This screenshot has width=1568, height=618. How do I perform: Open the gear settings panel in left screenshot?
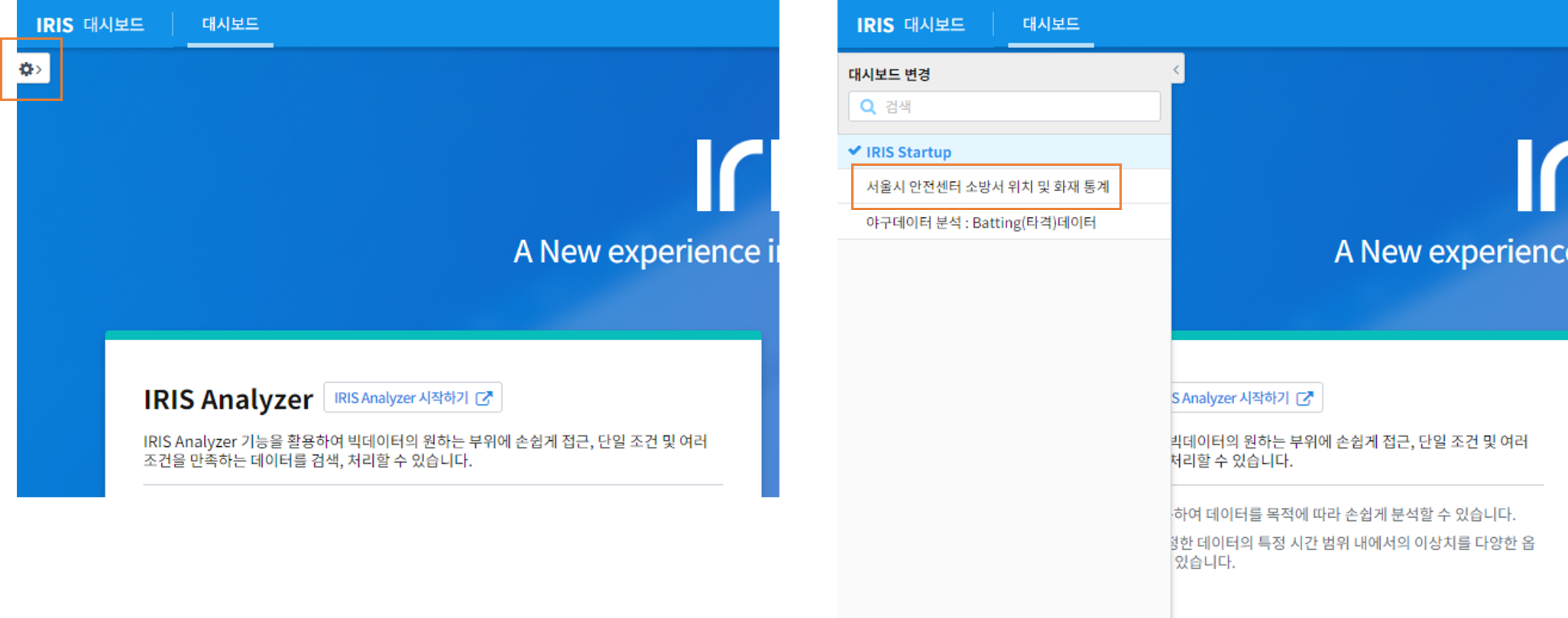click(31, 70)
